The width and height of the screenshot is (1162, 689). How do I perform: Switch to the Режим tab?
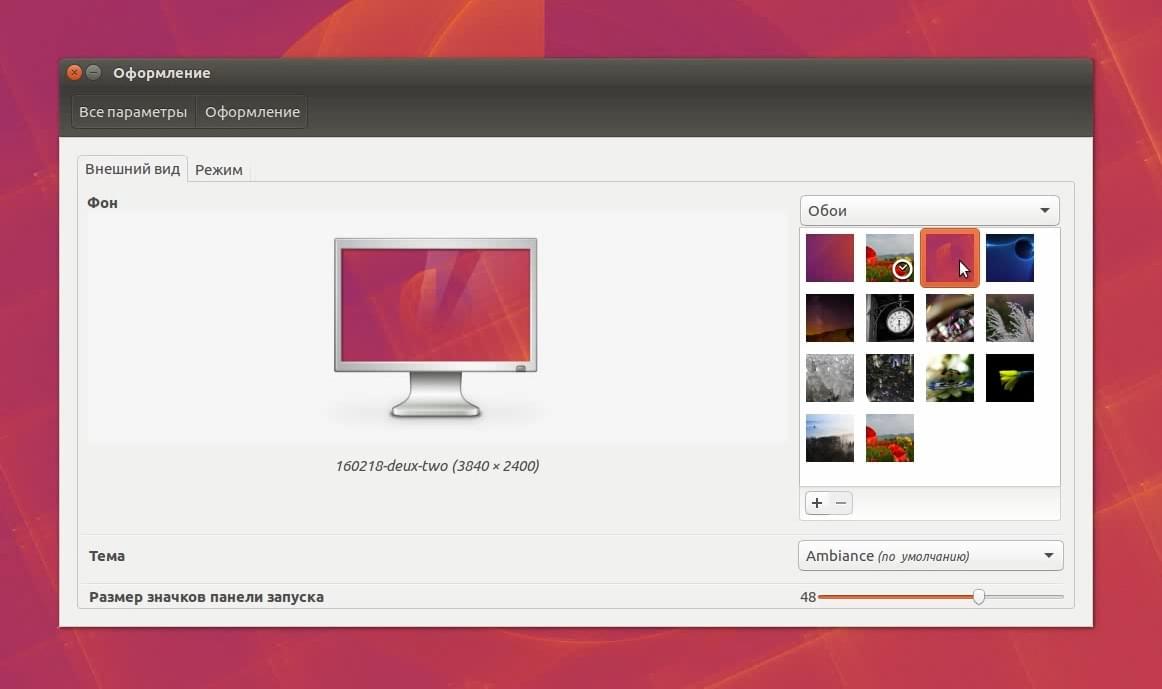point(219,170)
